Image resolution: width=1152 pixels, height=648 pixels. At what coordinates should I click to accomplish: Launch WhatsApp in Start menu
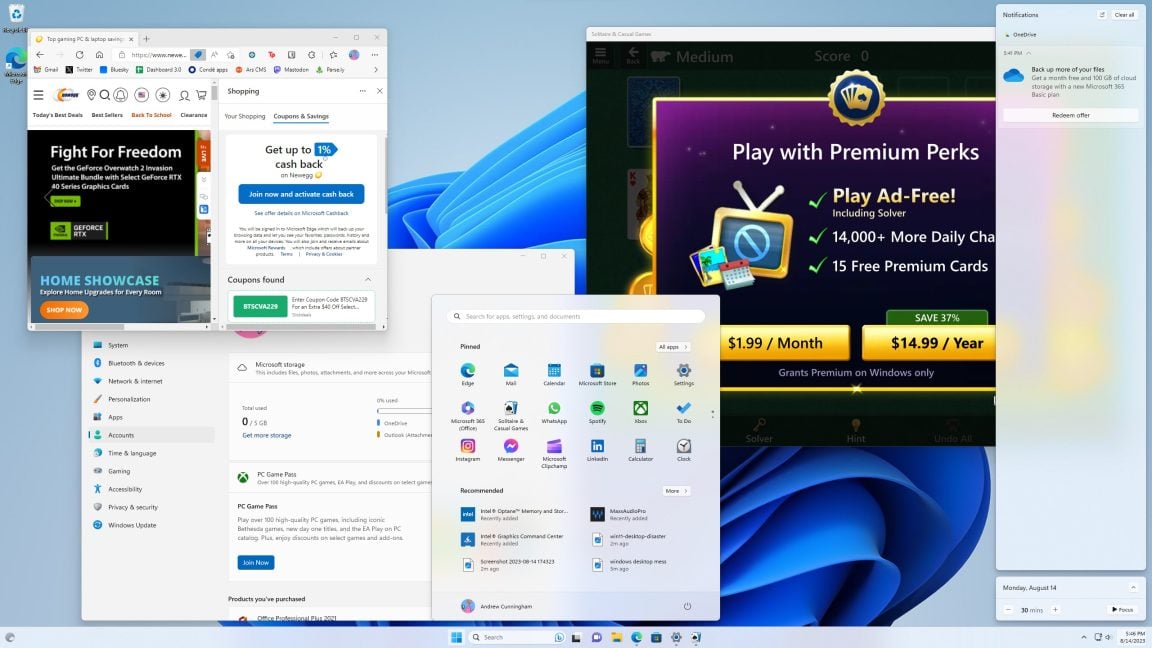pyautogui.click(x=554, y=411)
